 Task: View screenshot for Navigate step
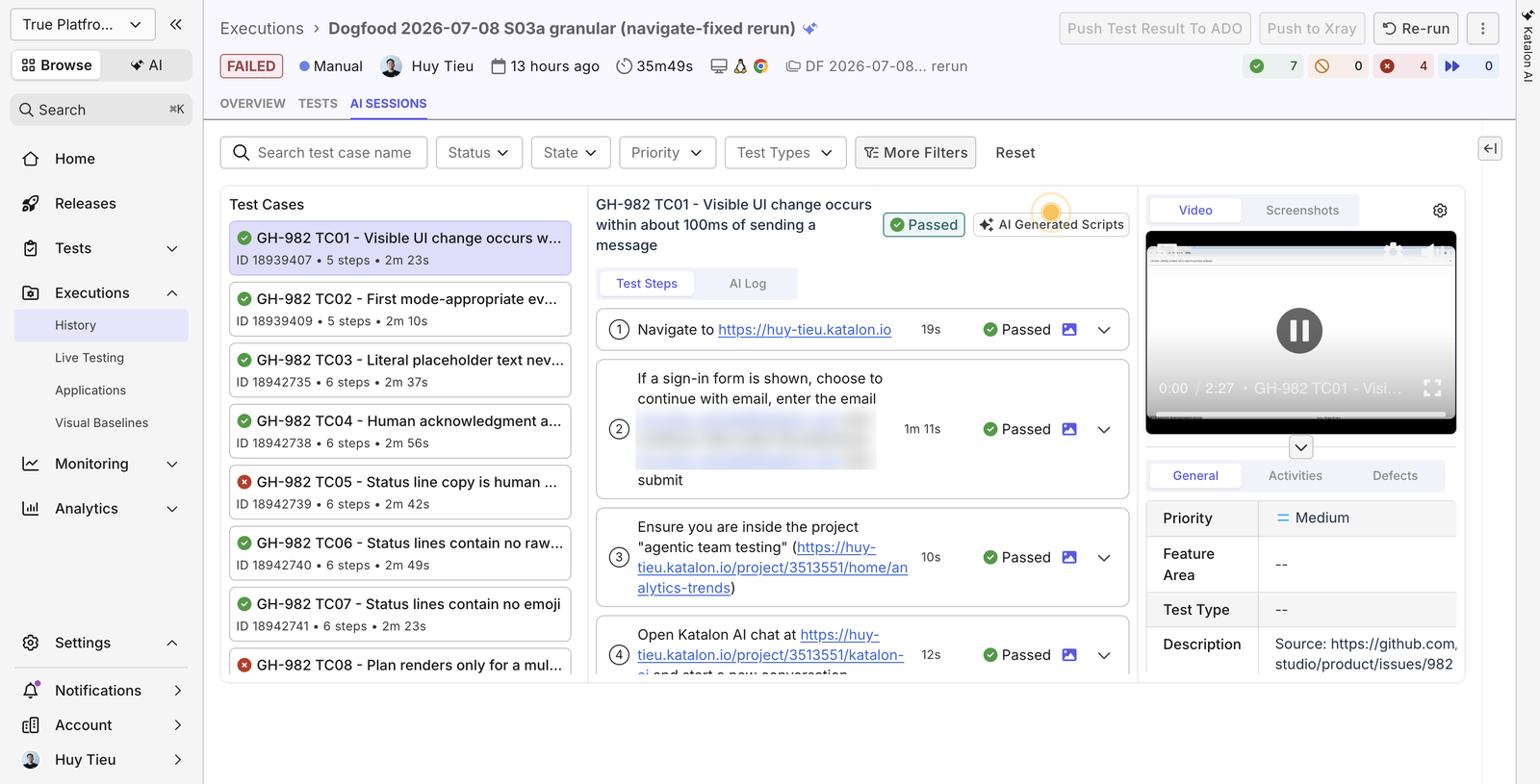point(1069,329)
